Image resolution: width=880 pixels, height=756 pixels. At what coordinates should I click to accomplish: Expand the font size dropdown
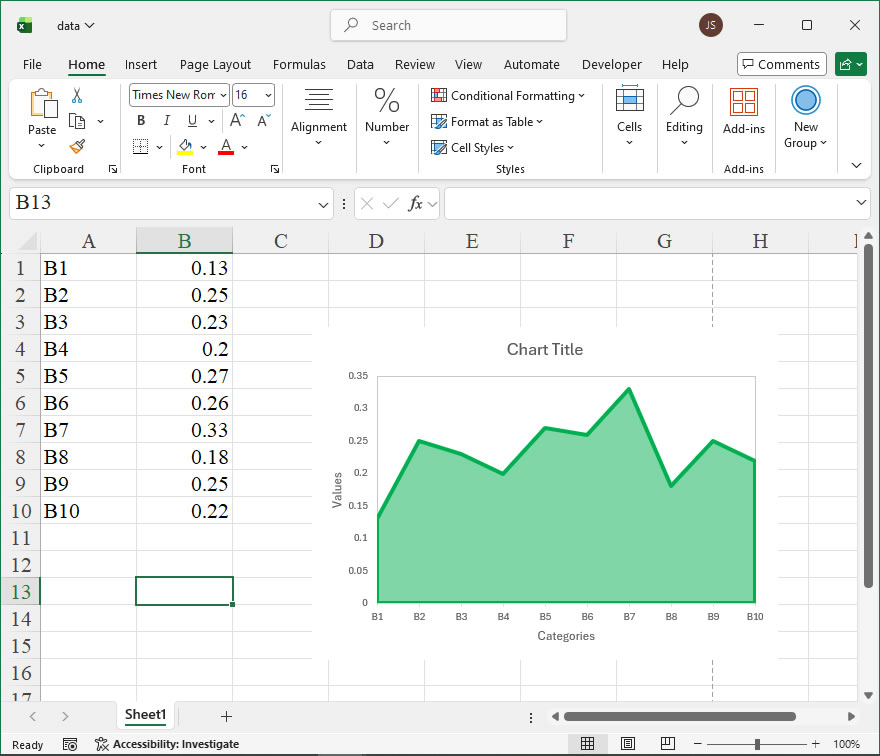tap(267, 95)
